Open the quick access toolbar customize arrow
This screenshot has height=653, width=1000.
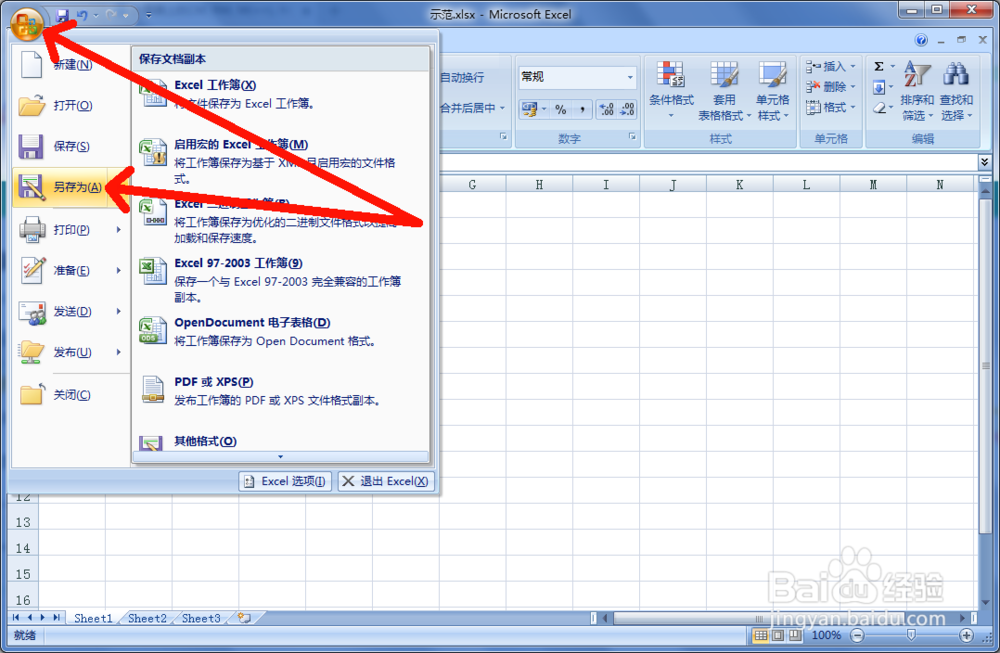149,15
